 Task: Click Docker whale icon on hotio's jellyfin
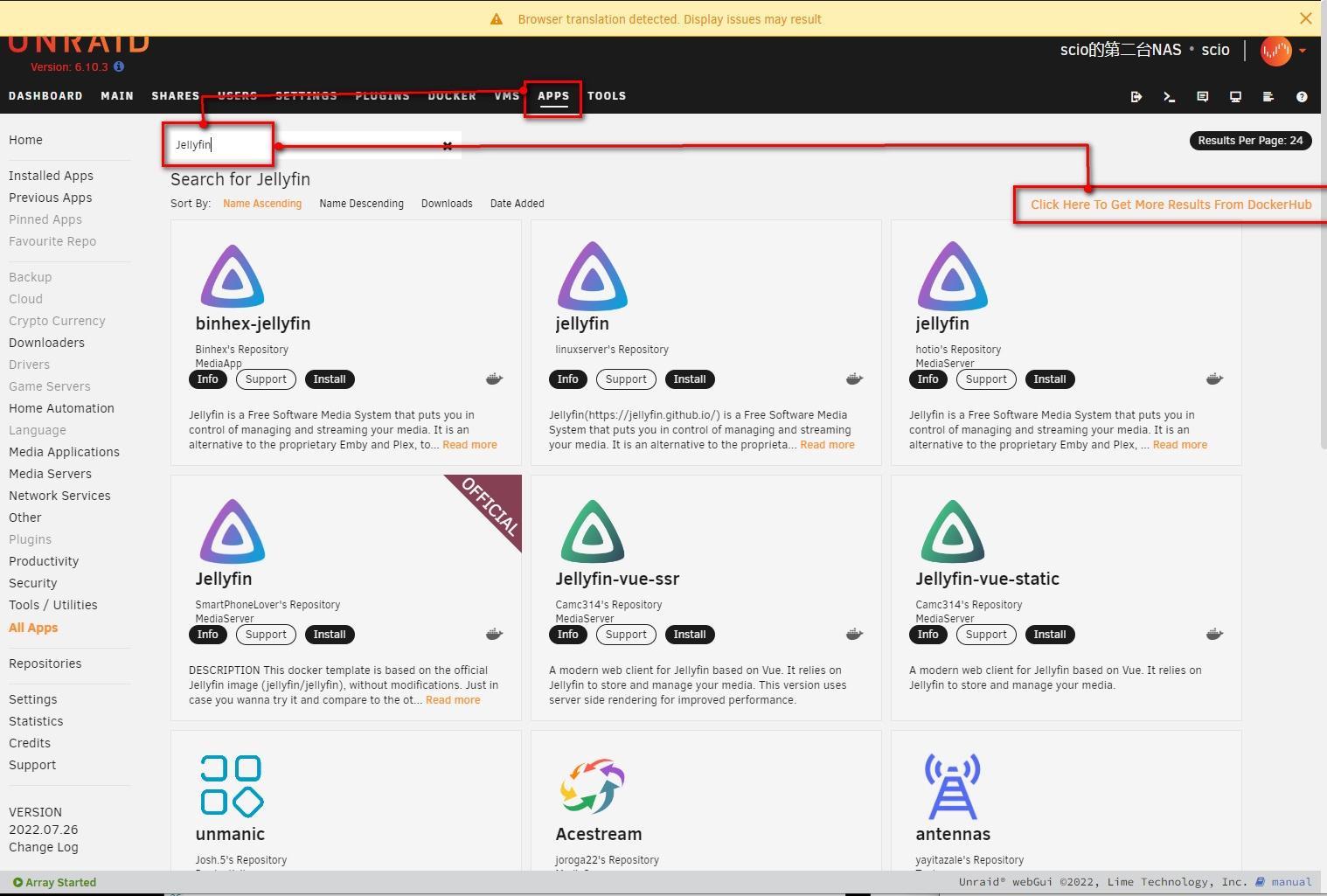click(1214, 379)
